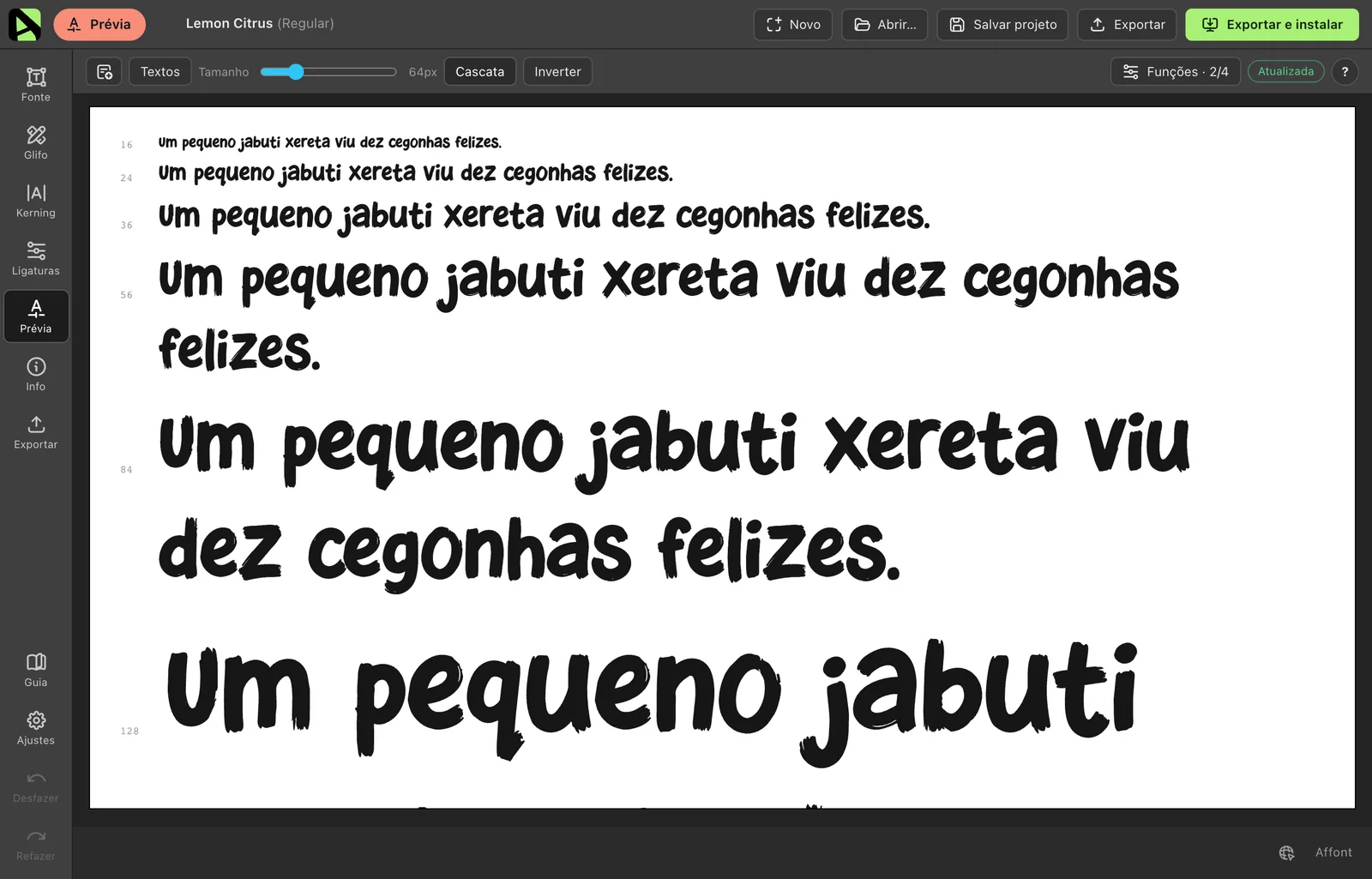Click the 24 size label

click(x=127, y=178)
